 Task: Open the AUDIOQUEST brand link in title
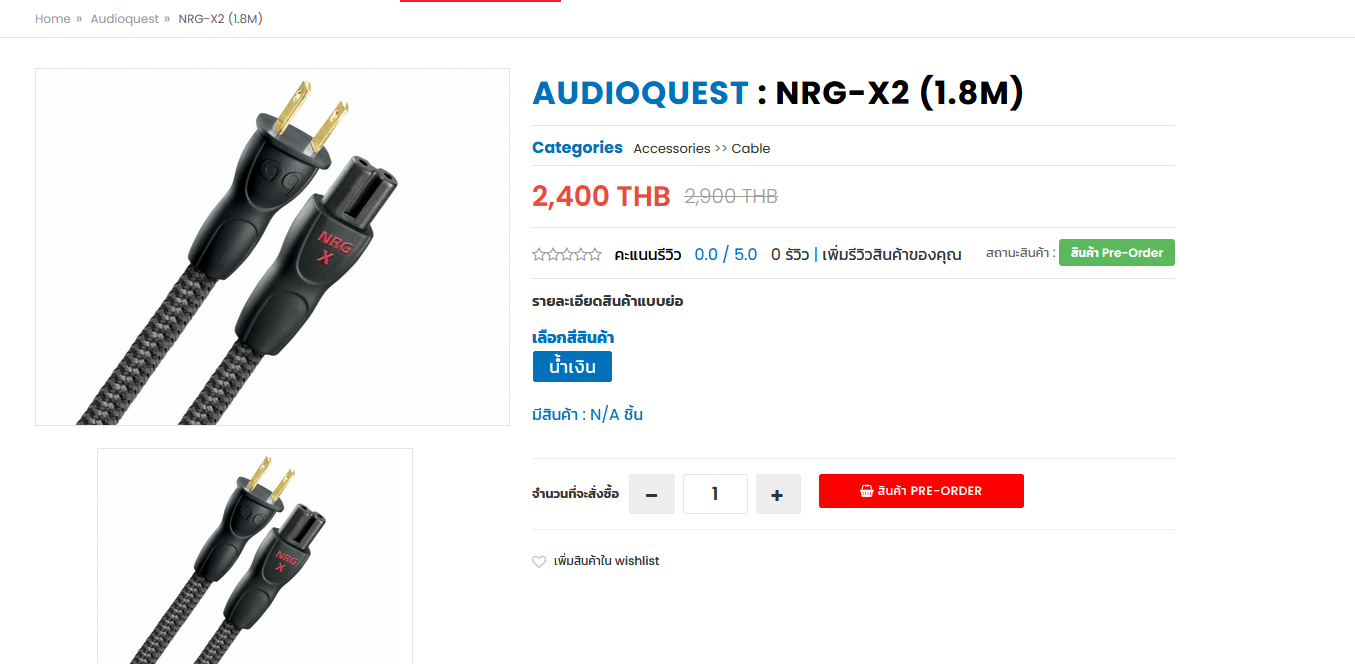click(640, 93)
